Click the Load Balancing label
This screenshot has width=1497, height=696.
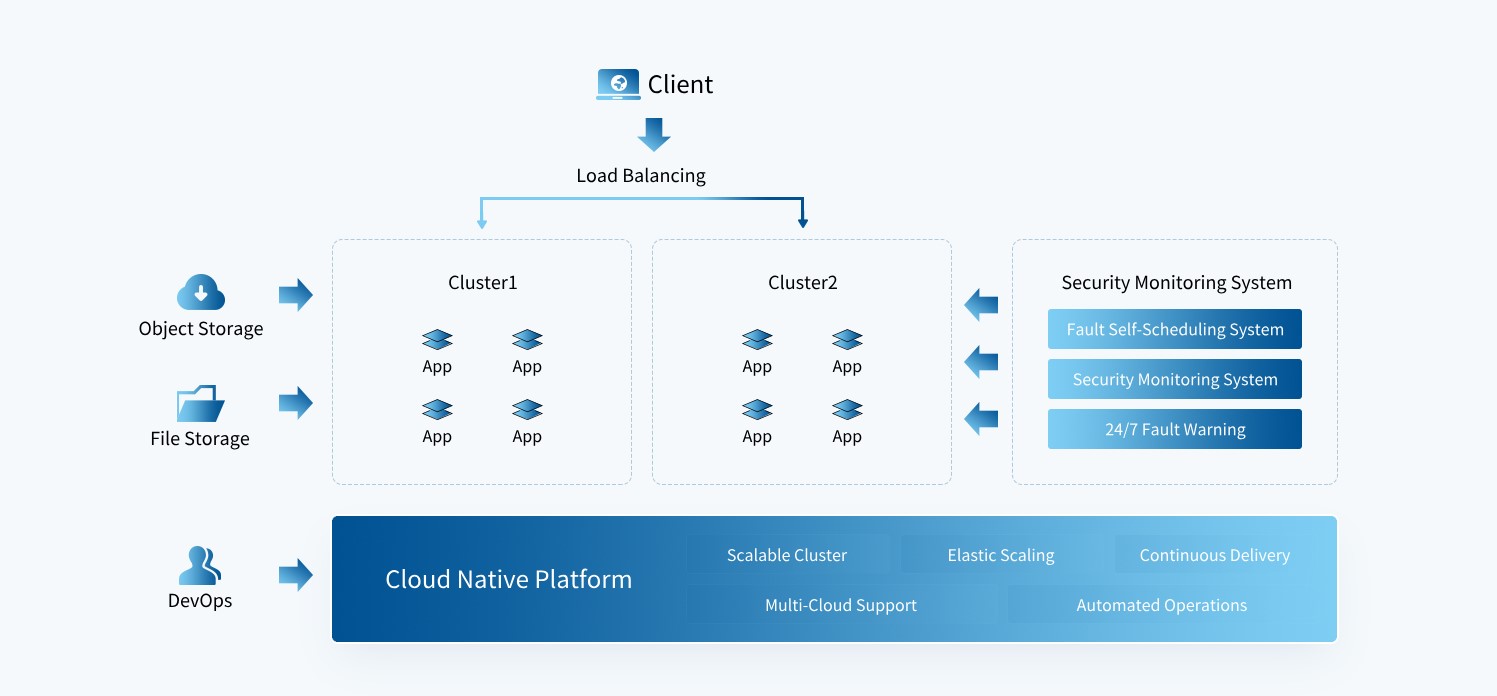click(641, 176)
